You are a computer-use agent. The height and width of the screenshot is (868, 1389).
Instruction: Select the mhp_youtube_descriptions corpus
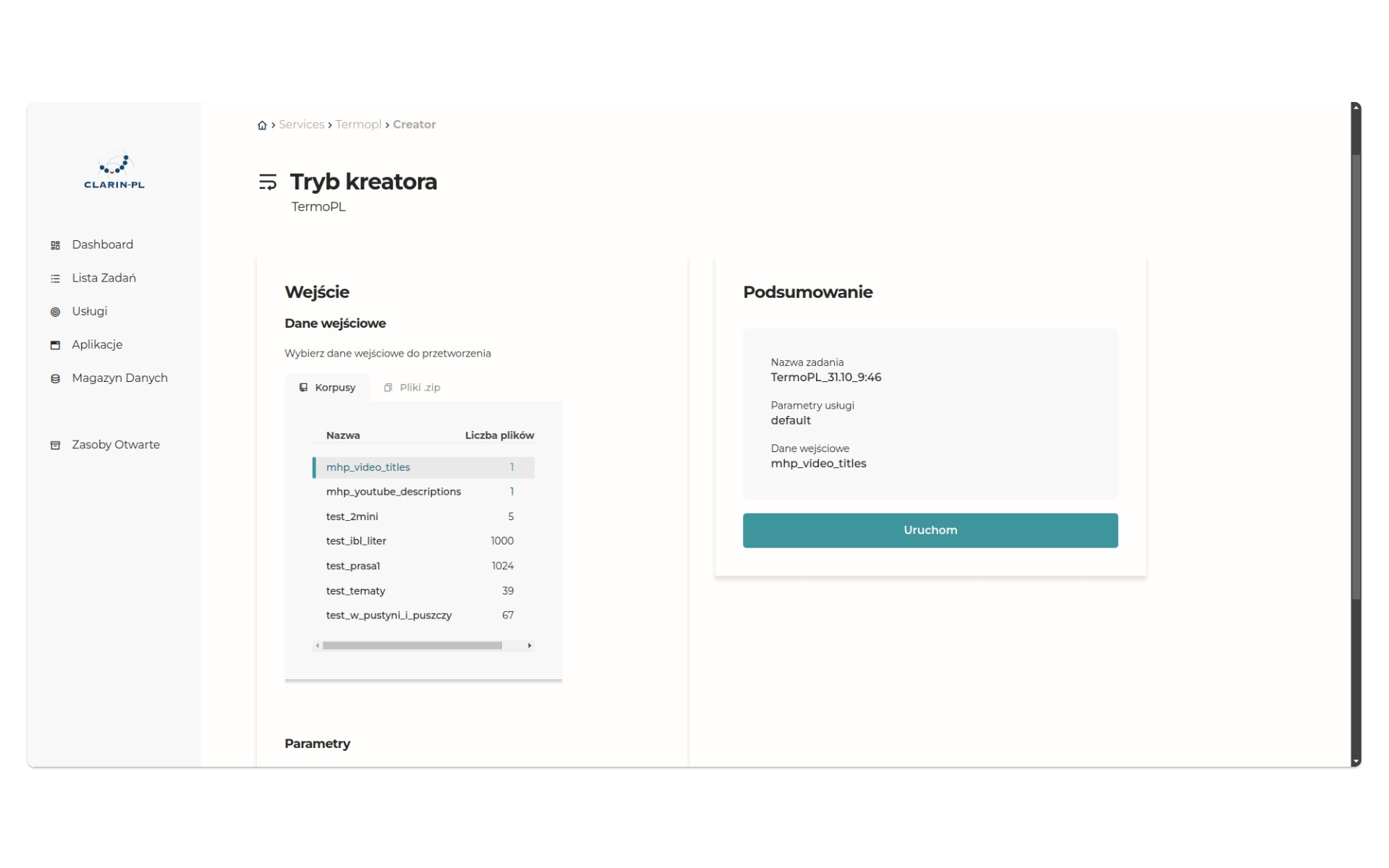click(x=423, y=492)
